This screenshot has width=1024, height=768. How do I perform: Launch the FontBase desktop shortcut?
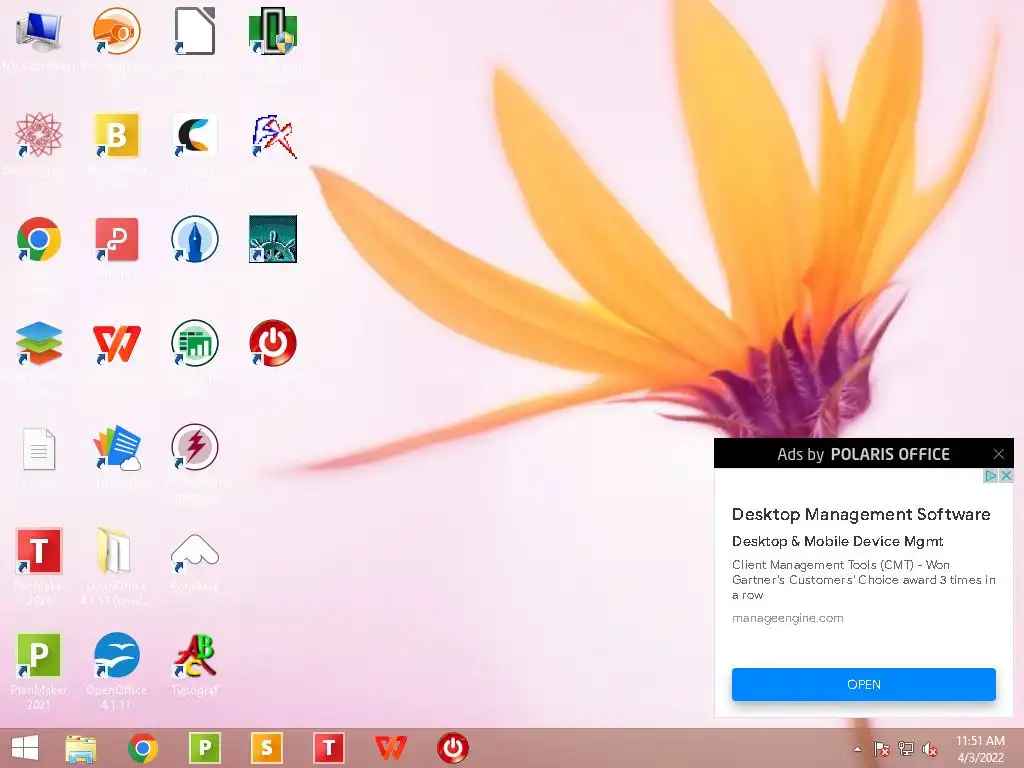[195, 552]
